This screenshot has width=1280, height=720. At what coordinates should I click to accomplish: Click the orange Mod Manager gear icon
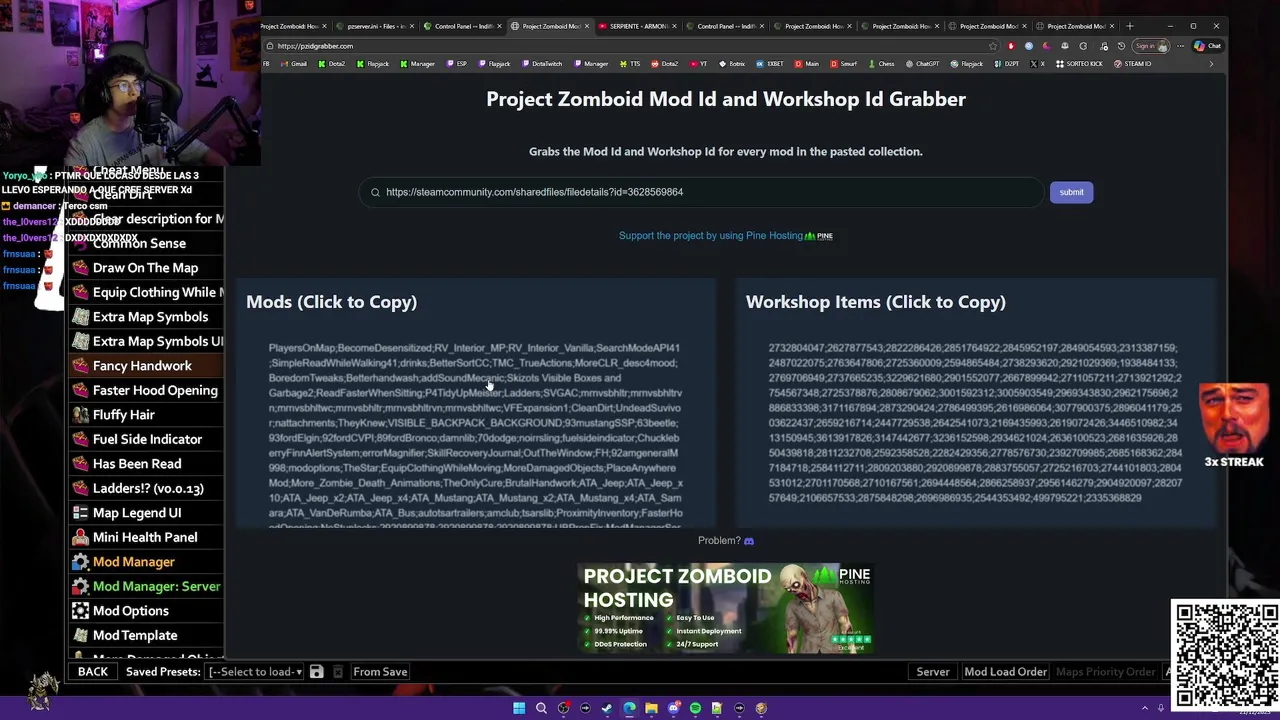tap(80, 562)
